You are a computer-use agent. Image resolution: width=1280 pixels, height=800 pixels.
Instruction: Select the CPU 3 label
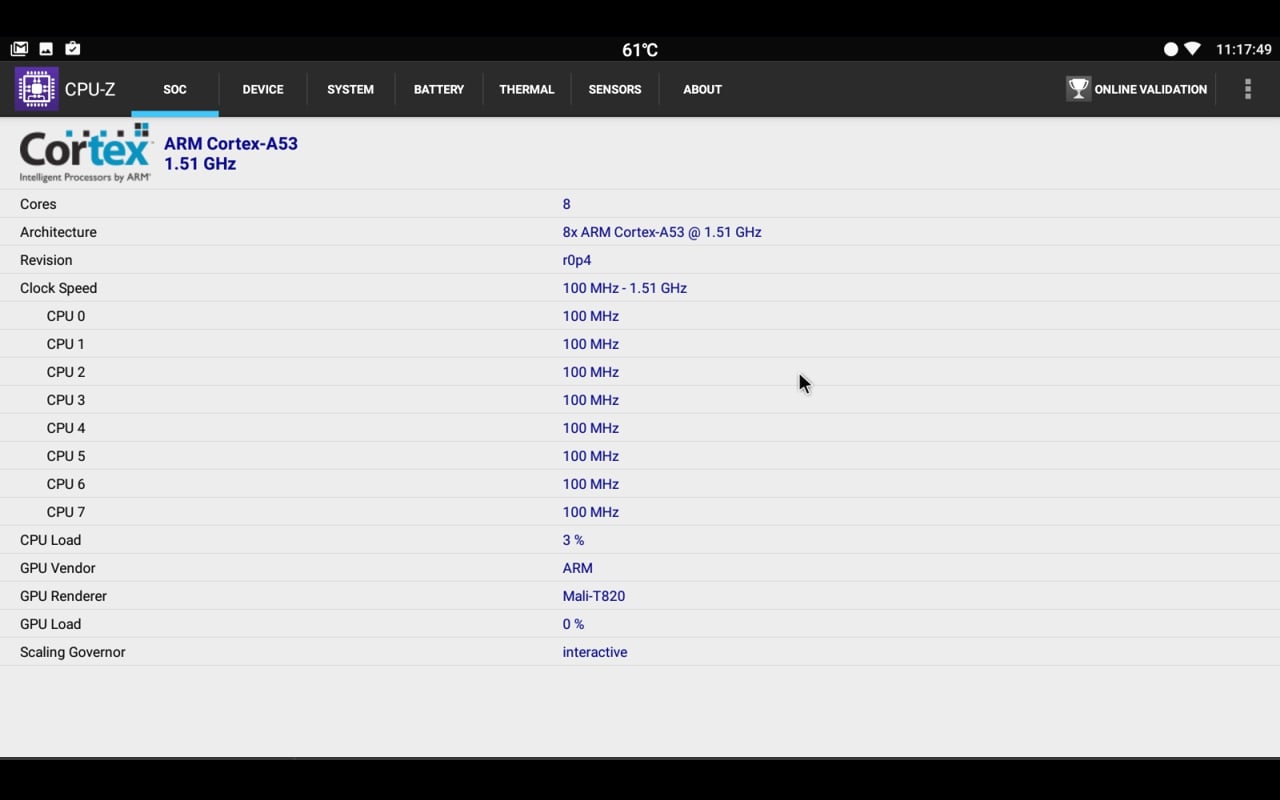pos(66,400)
